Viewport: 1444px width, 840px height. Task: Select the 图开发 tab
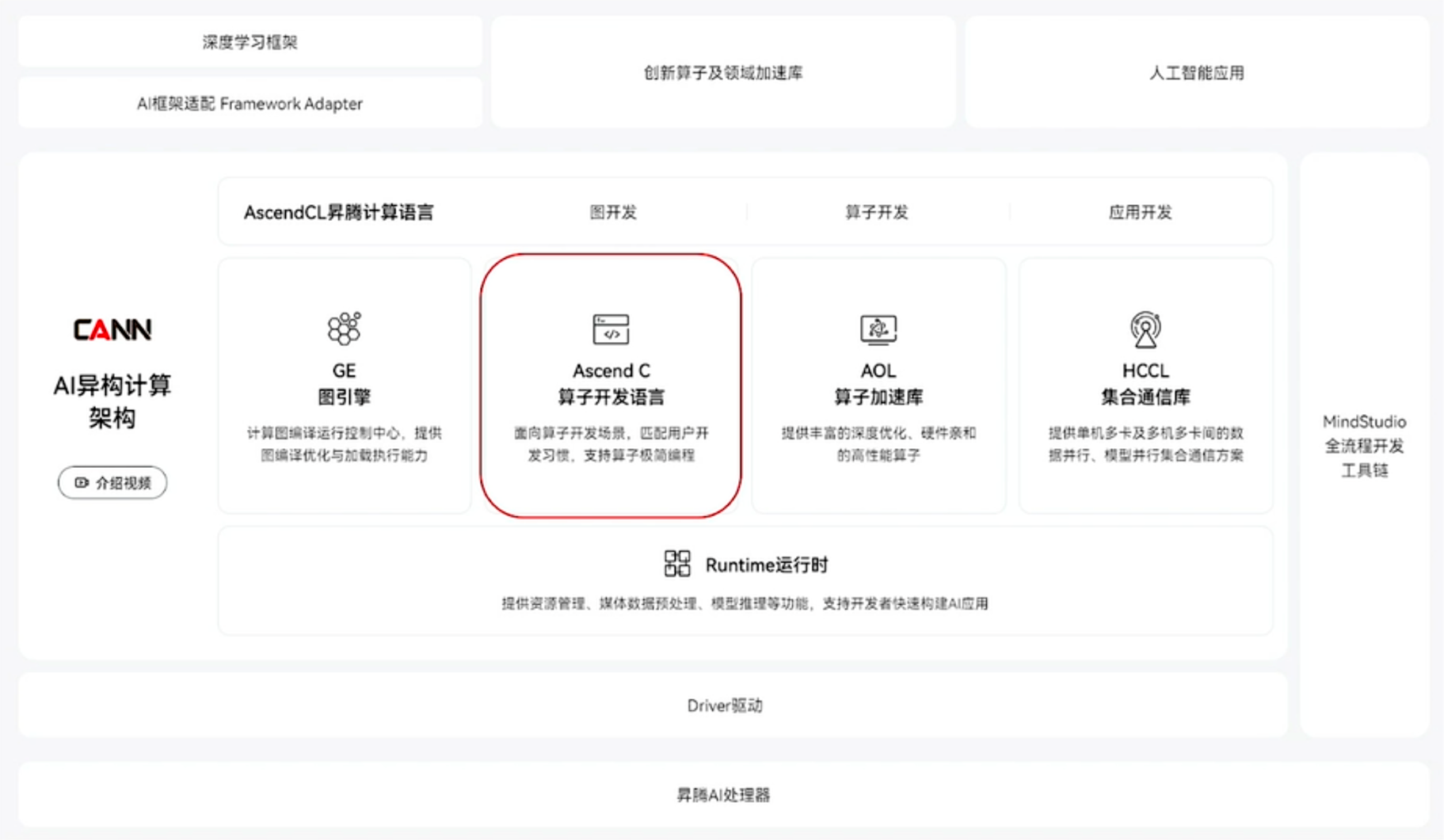point(613,212)
